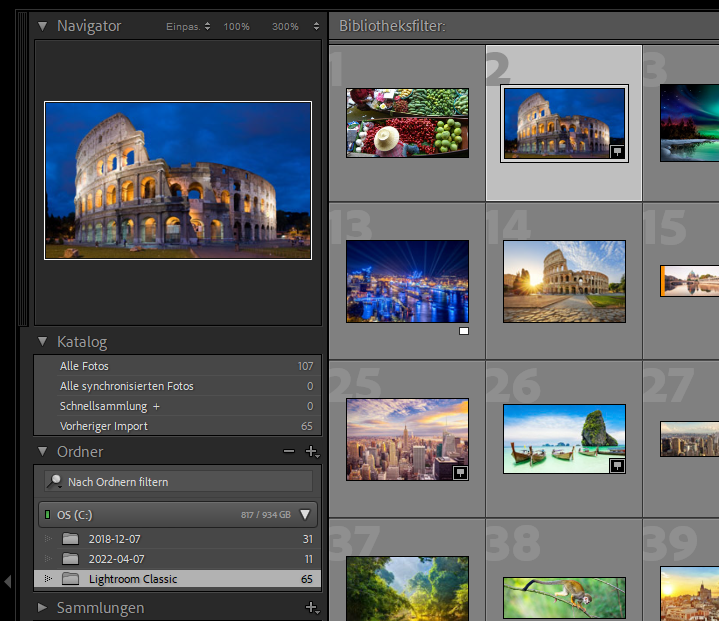Click the Bibliotheksfilter label
This screenshot has height=621, width=719.
pyautogui.click(x=392, y=26)
